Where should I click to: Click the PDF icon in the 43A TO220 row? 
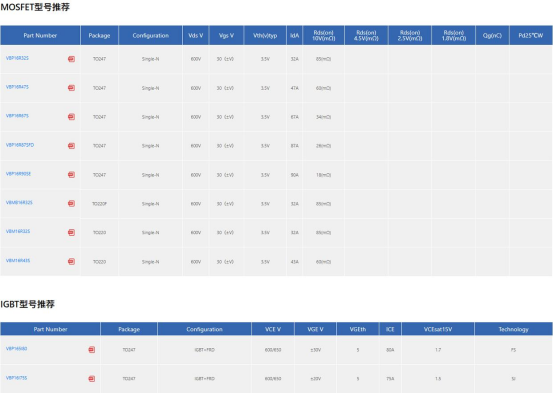pyautogui.click(x=71, y=261)
